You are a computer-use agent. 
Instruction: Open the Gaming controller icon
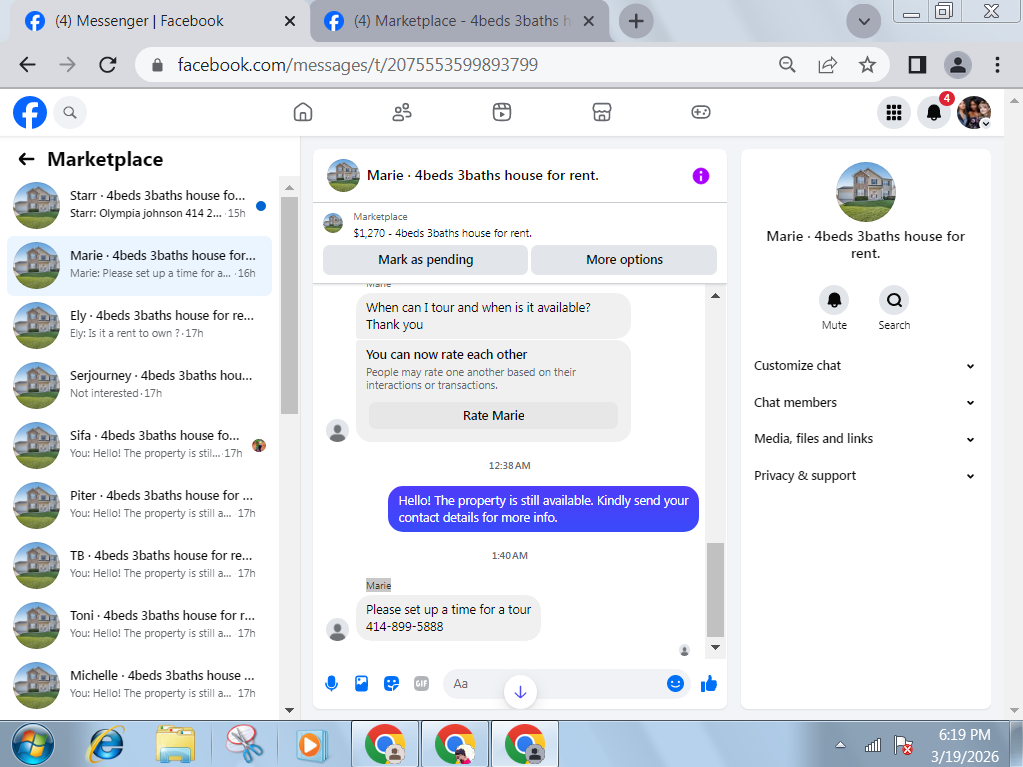(x=701, y=112)
